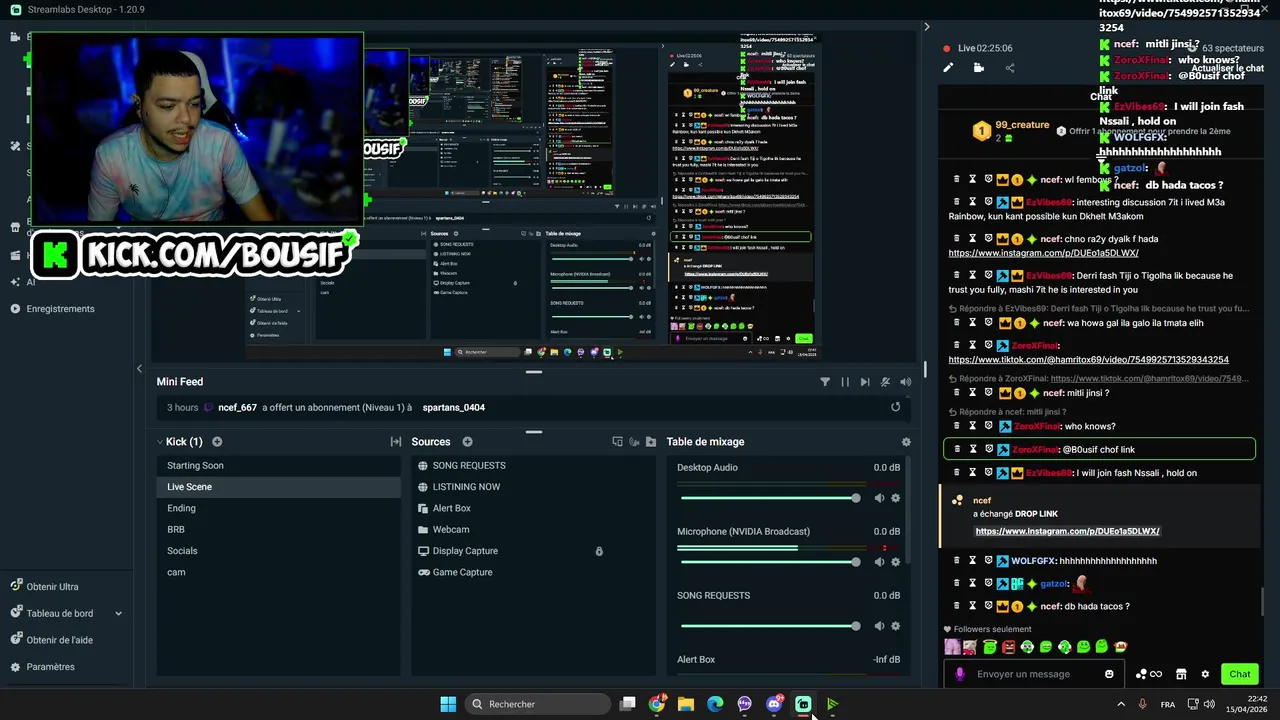Image resolution: width=1280 pixels, height=720 pixels.
Task: Click the pencil edit stream info icon
Action: click(948, 68)
